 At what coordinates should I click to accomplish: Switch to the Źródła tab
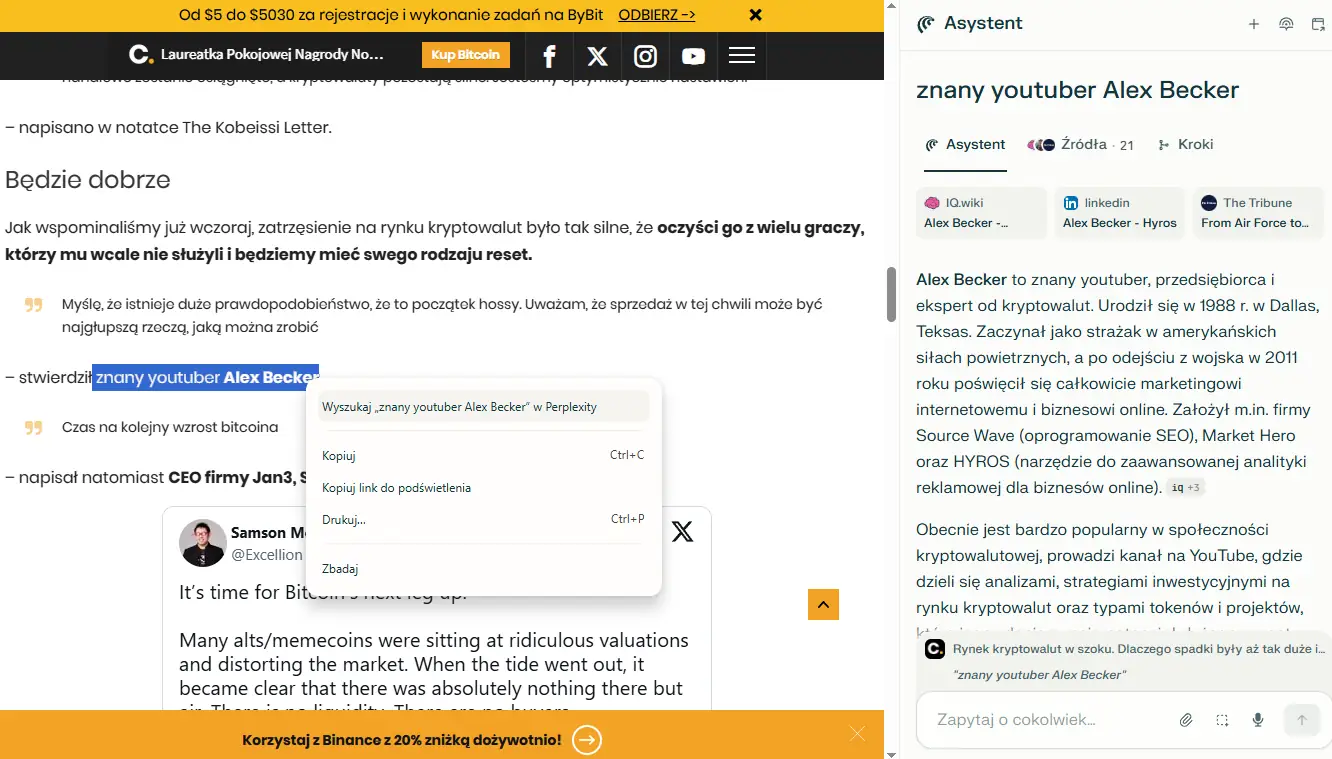point(1081,144)
